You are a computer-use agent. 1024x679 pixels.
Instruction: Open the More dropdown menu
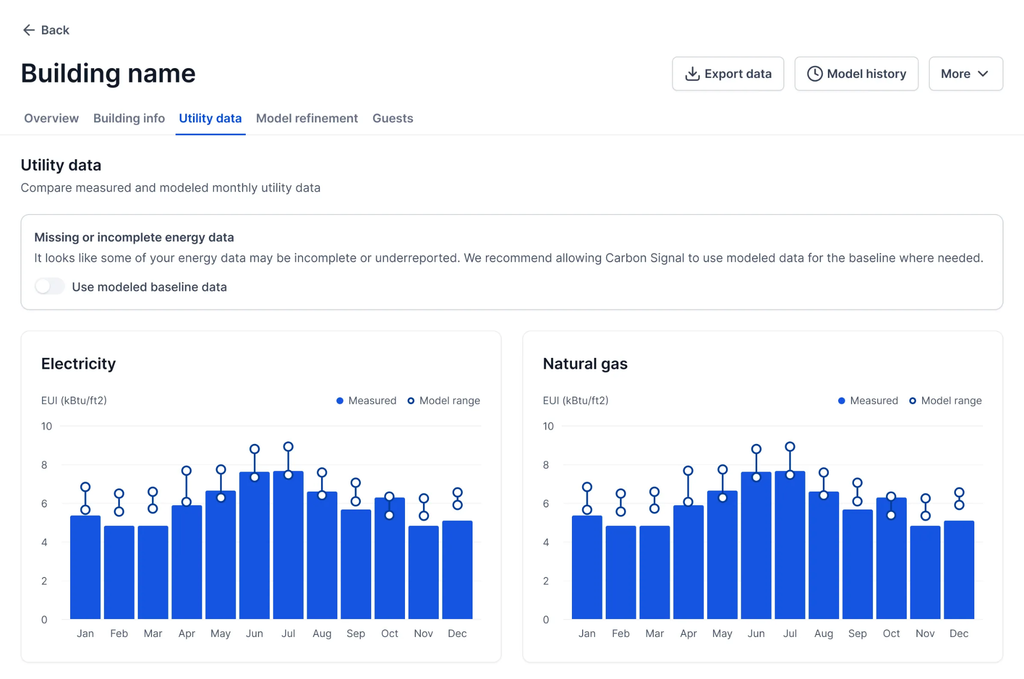(x=965, y=74)
